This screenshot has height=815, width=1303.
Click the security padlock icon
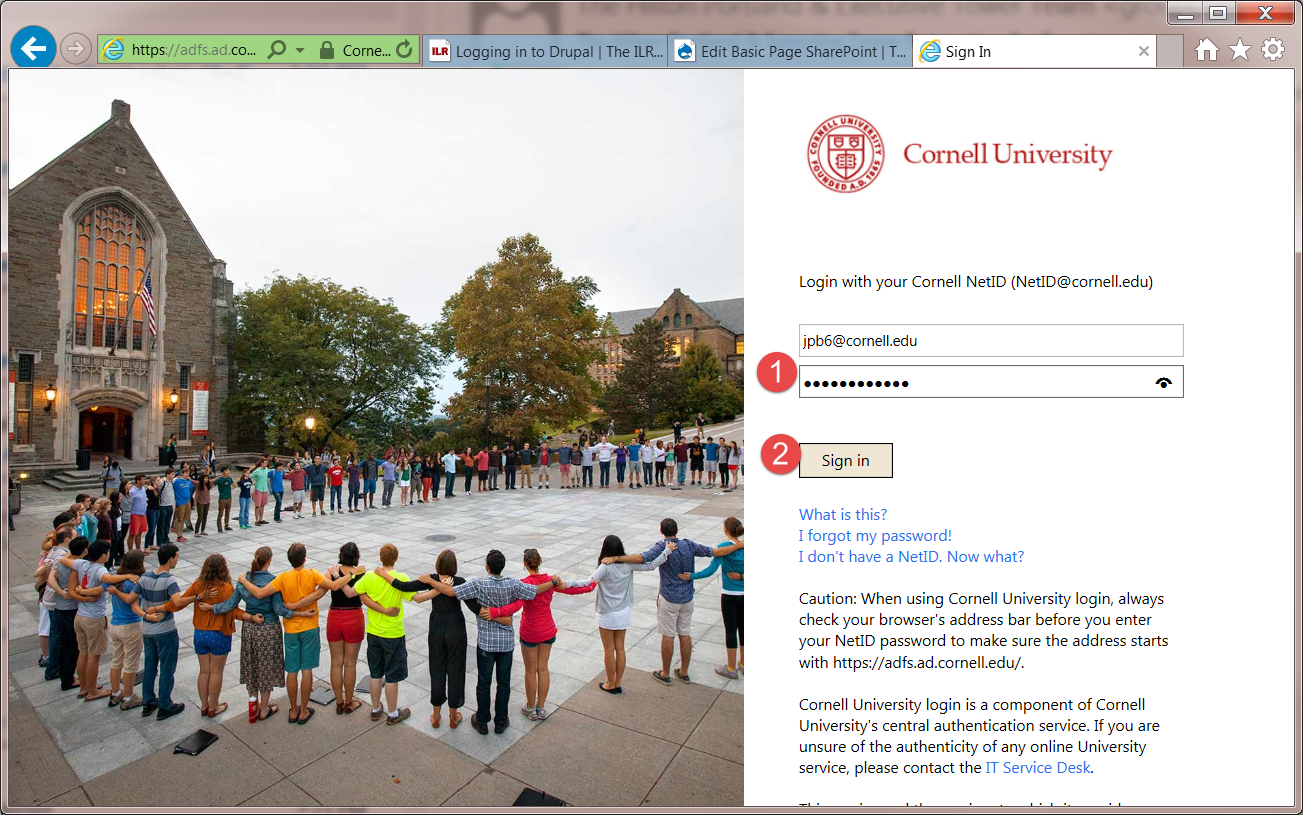coord(326,49)
